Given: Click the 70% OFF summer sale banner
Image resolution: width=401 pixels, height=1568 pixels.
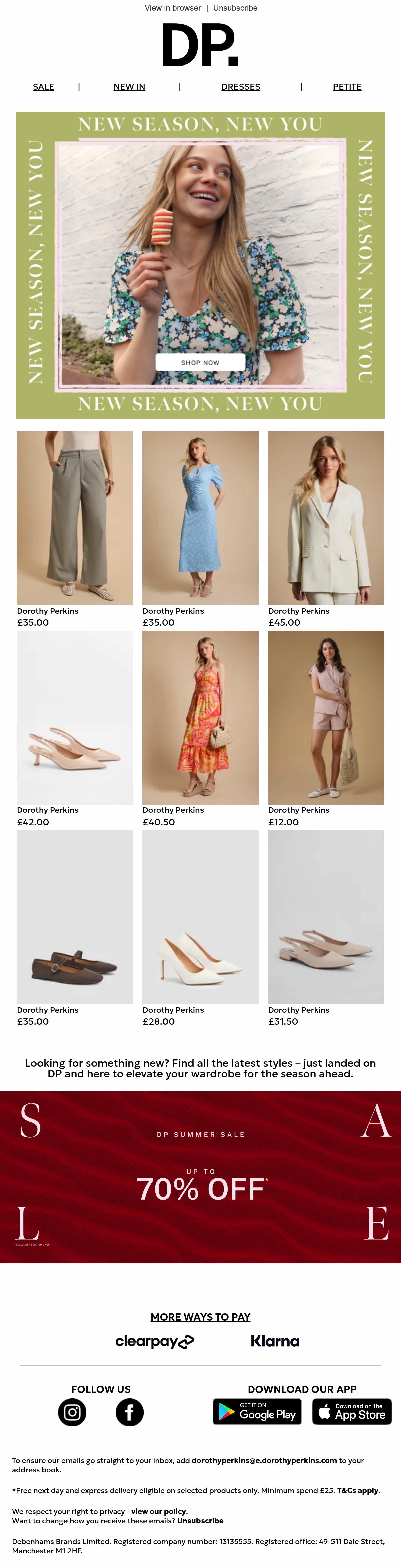Looking at the screenshot, I should click(x=200, y=1177).
